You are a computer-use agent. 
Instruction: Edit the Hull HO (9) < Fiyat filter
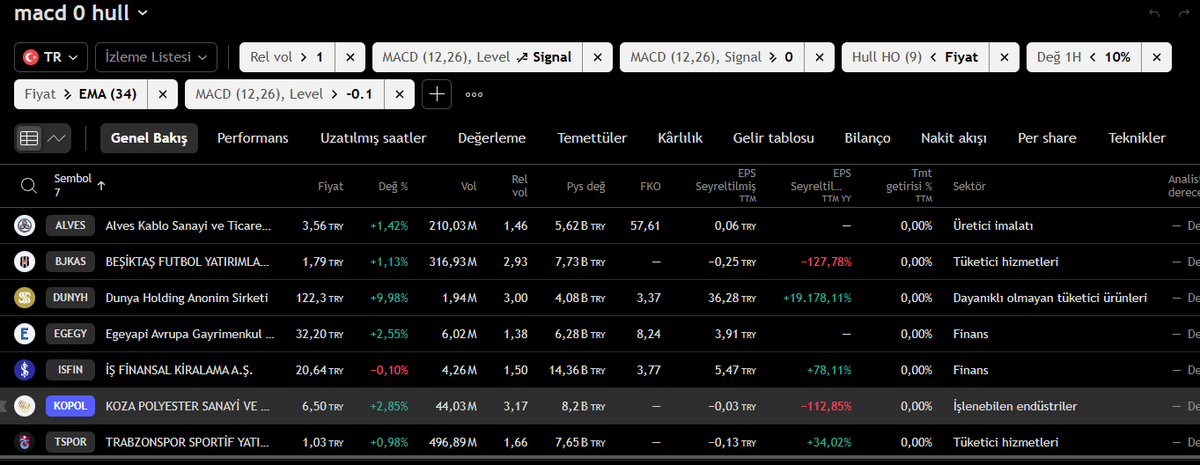(x=914, y=57)
